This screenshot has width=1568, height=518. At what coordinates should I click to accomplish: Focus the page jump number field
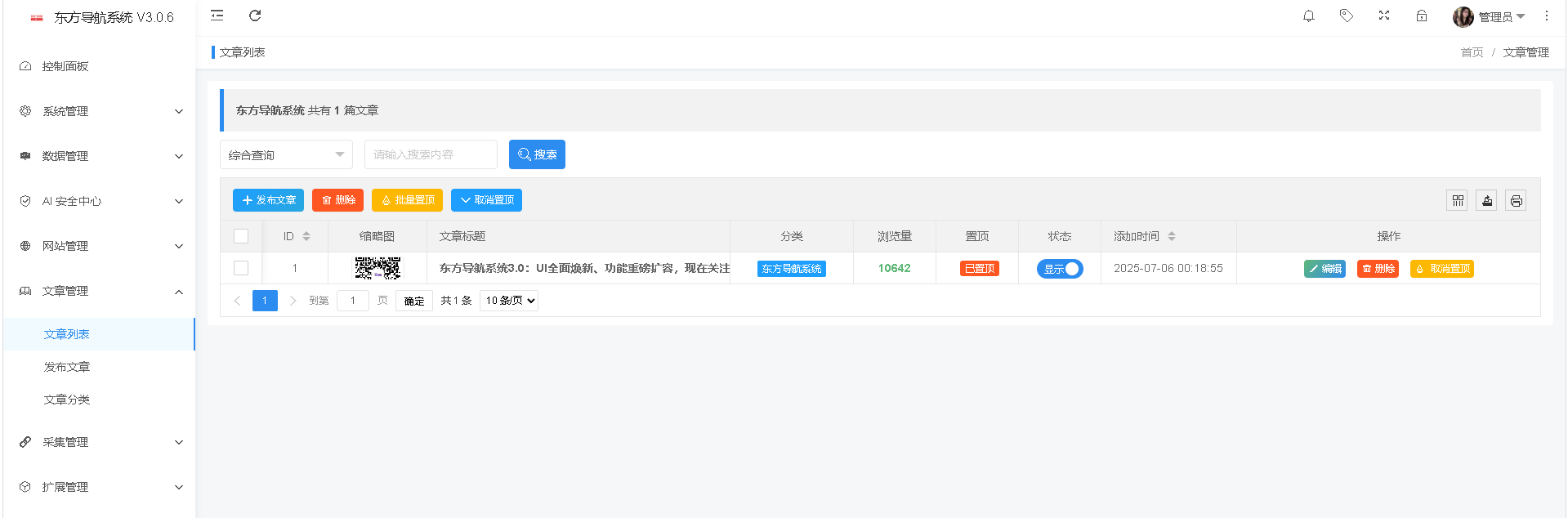point(353,301)
